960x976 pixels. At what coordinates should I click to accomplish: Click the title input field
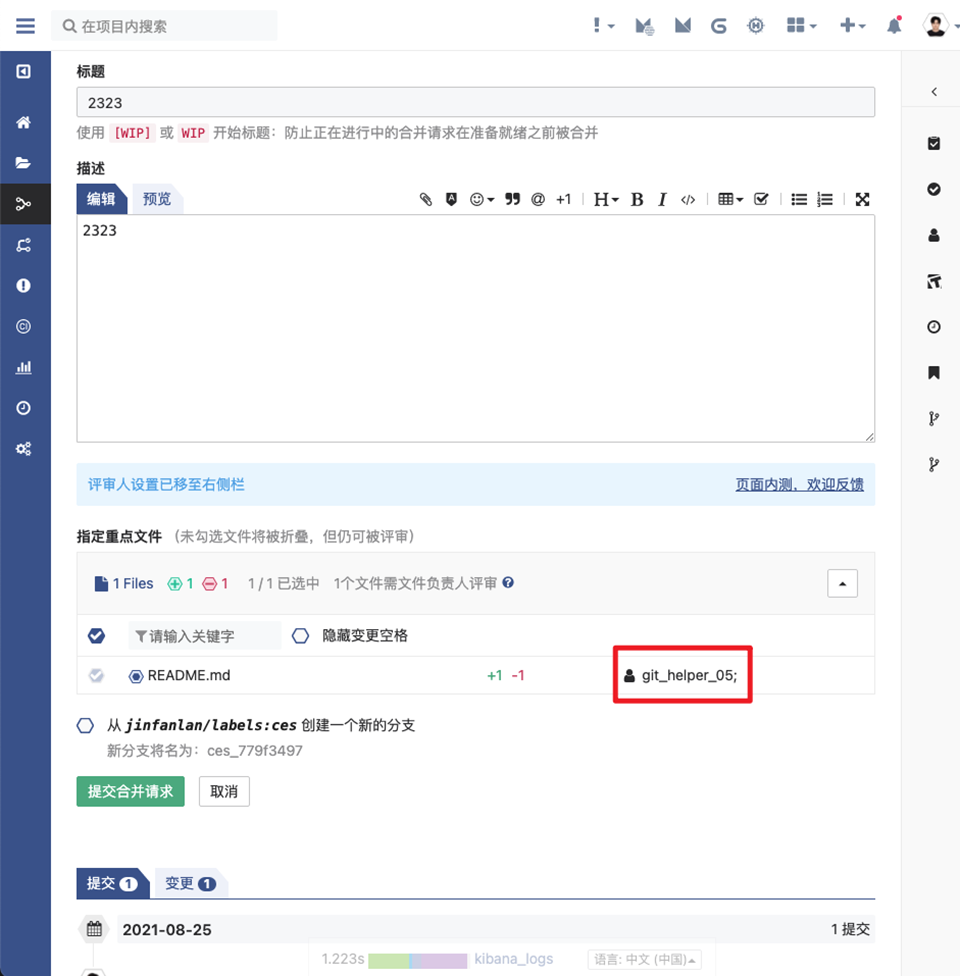coord(475,102)
